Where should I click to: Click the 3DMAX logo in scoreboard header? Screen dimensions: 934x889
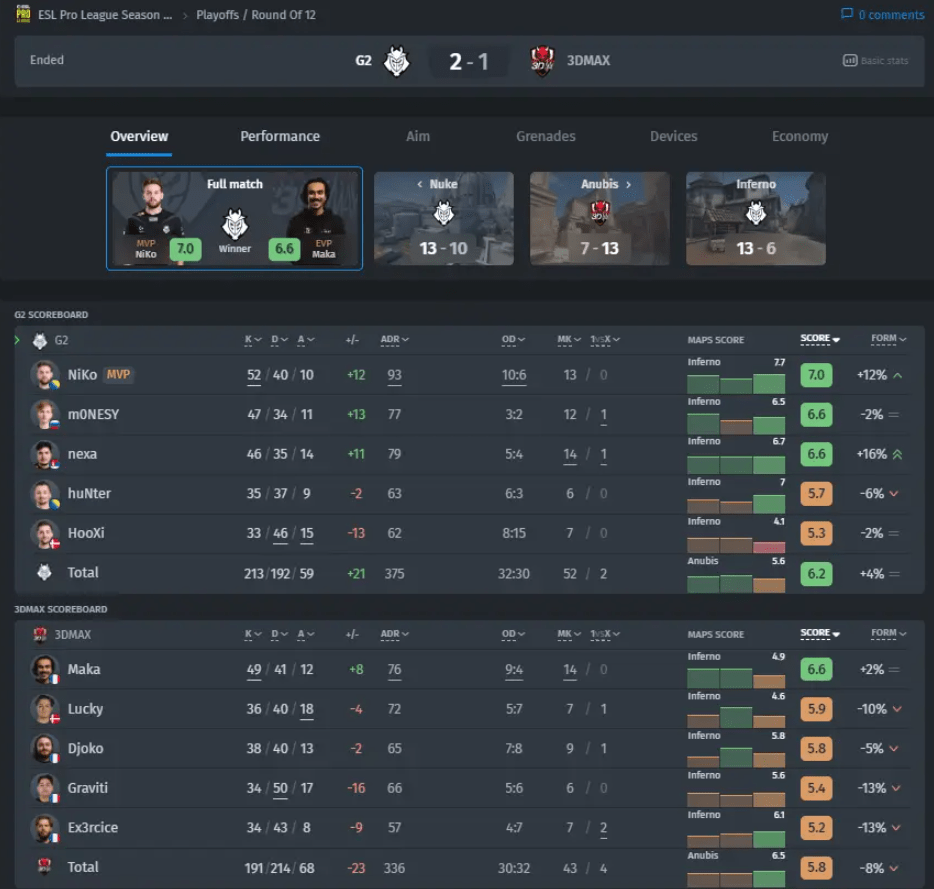[40, 635]
